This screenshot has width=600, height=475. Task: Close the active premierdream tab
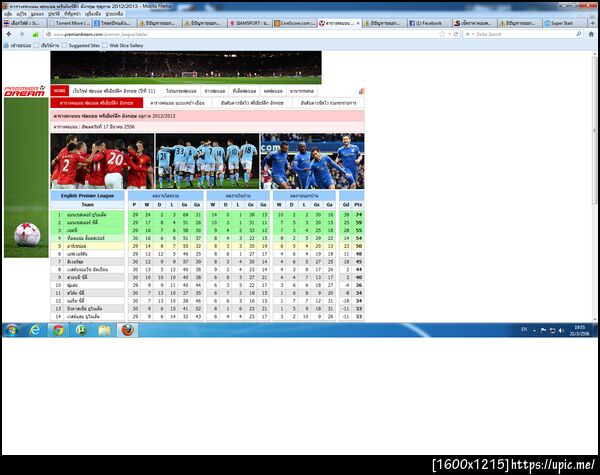[x=358, y=23]
